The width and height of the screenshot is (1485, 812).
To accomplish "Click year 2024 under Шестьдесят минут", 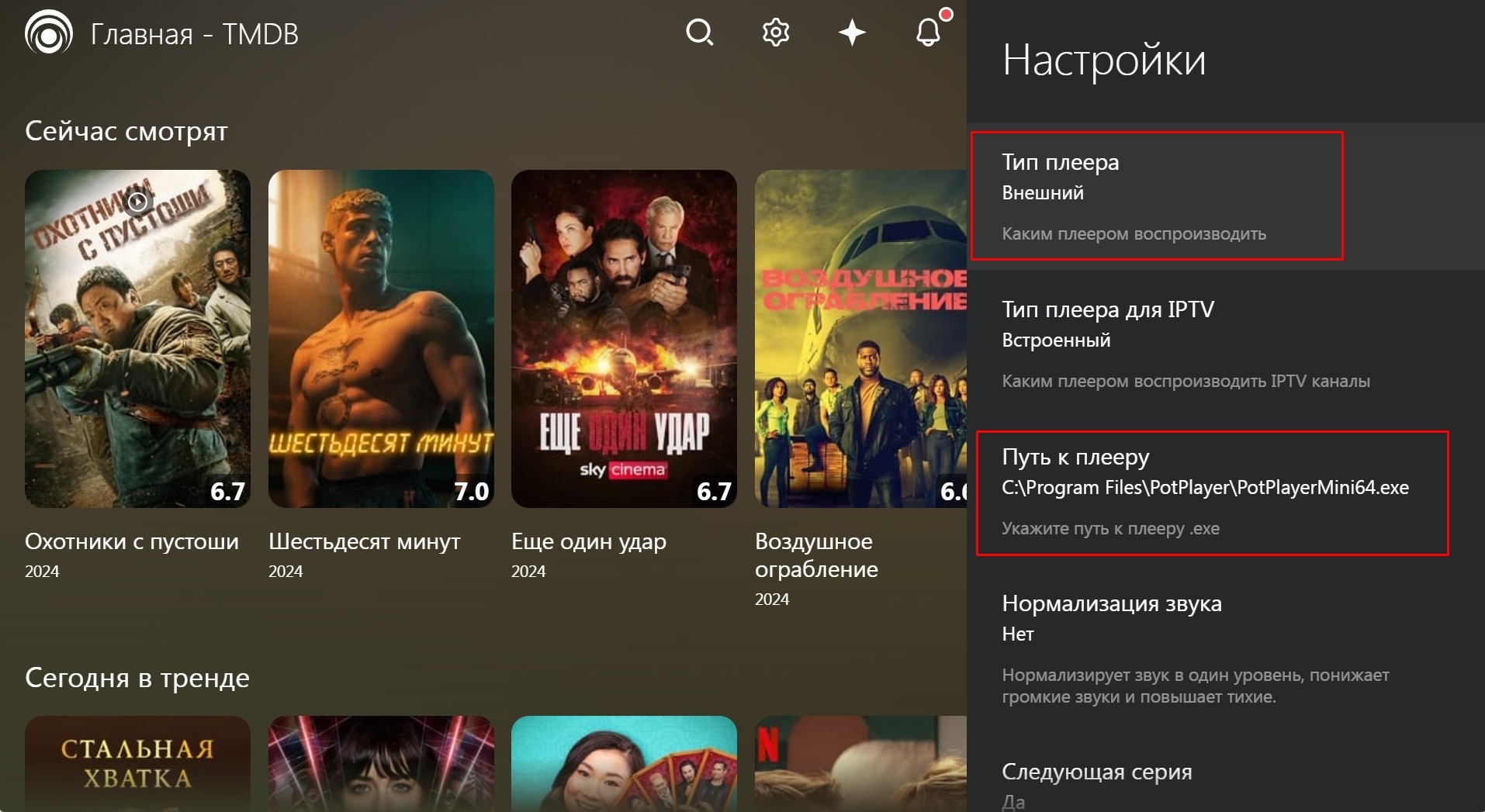I will click(x=286, y=572).
